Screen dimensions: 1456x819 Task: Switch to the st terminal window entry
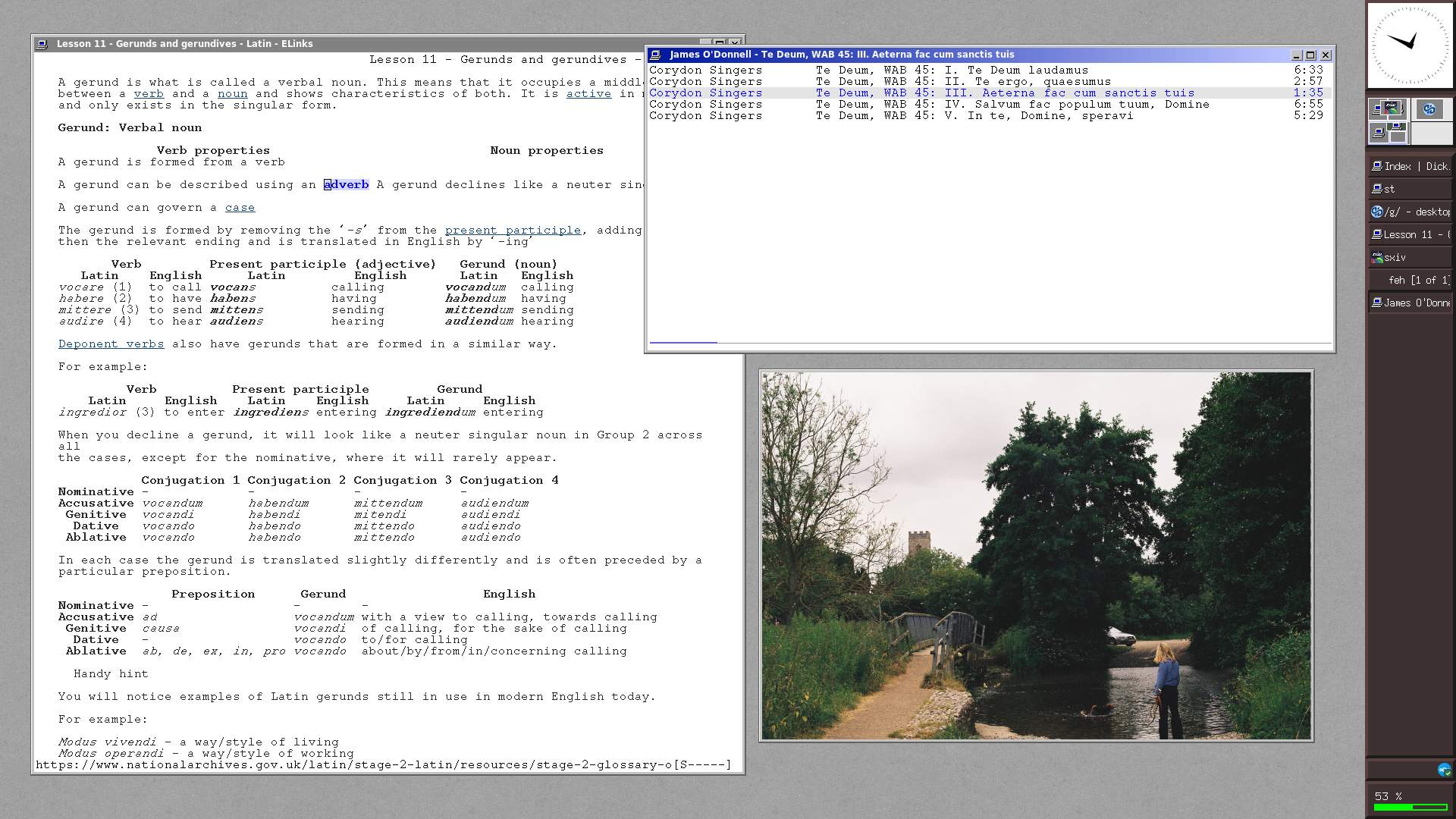click(x=1410, y=189)
